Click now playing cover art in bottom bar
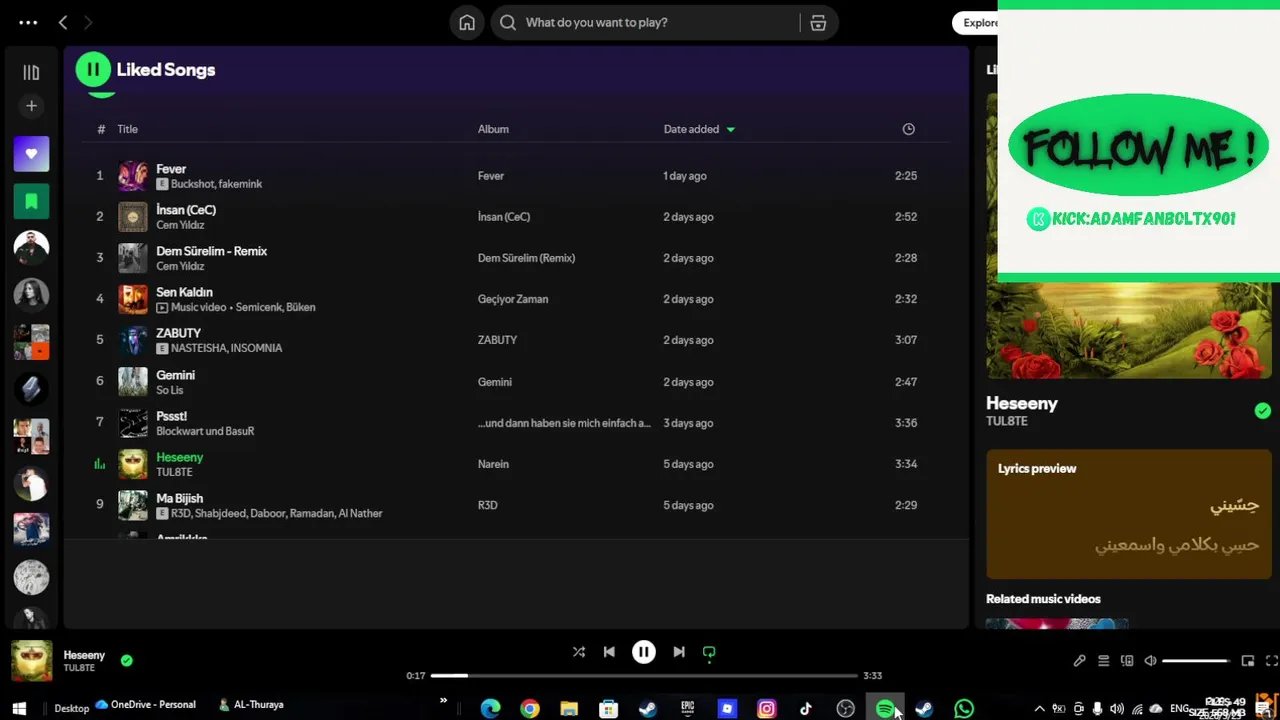The width and height of the screenshot is (1280, 720). (x=31, y=661)
